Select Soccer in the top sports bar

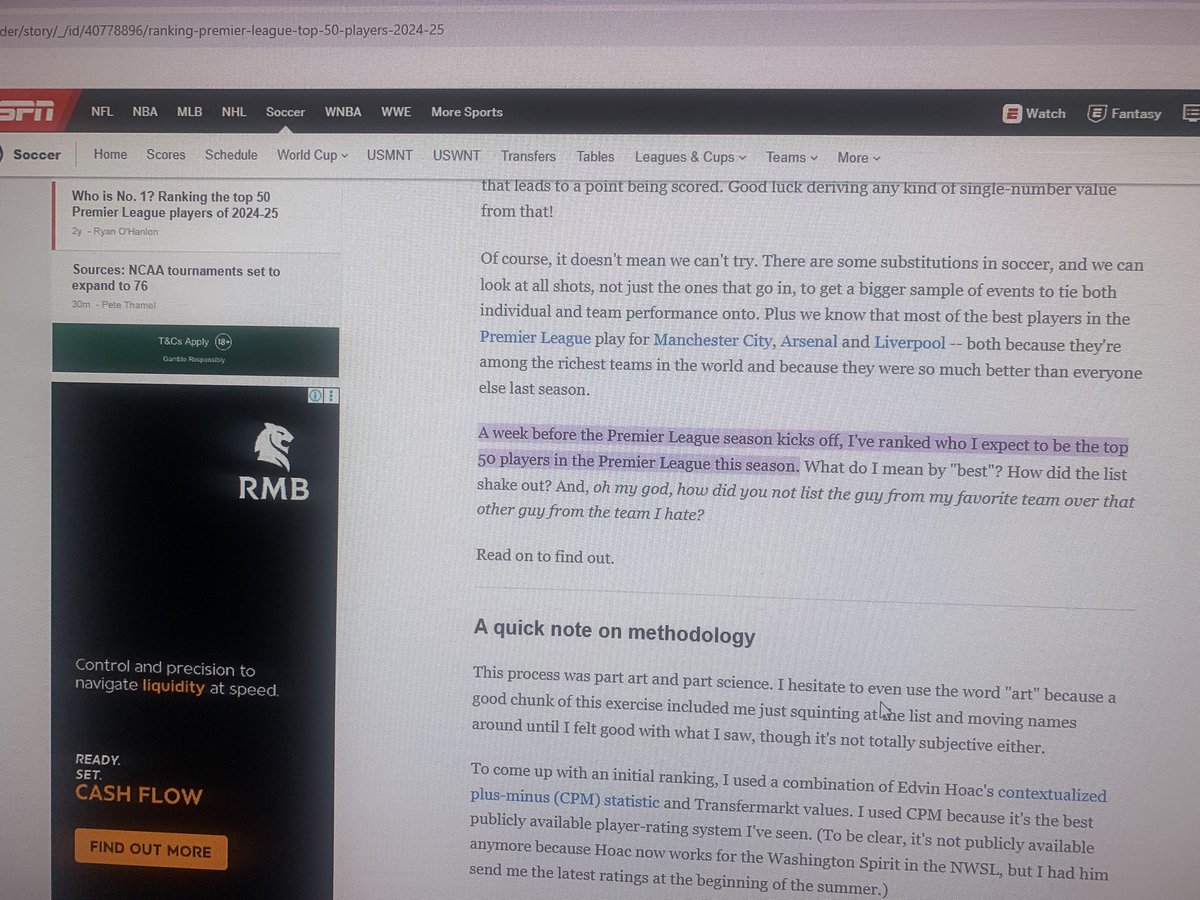click(285, 112)
